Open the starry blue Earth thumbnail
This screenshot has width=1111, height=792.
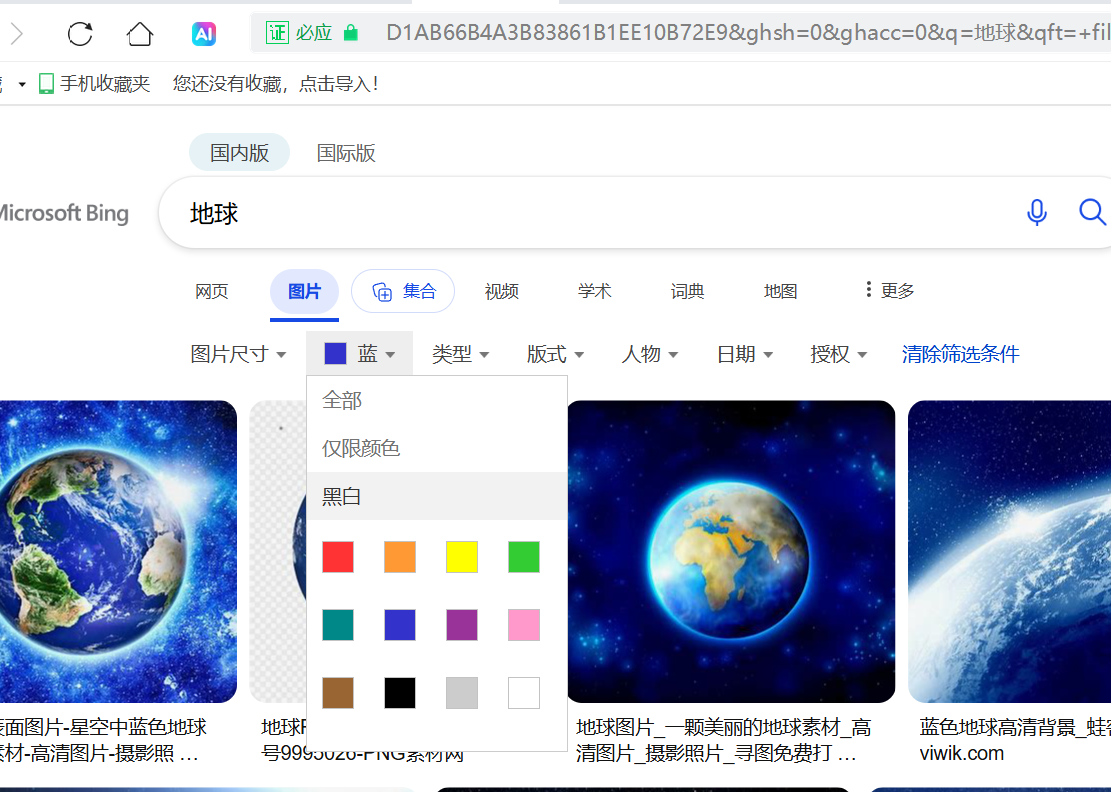118,551
